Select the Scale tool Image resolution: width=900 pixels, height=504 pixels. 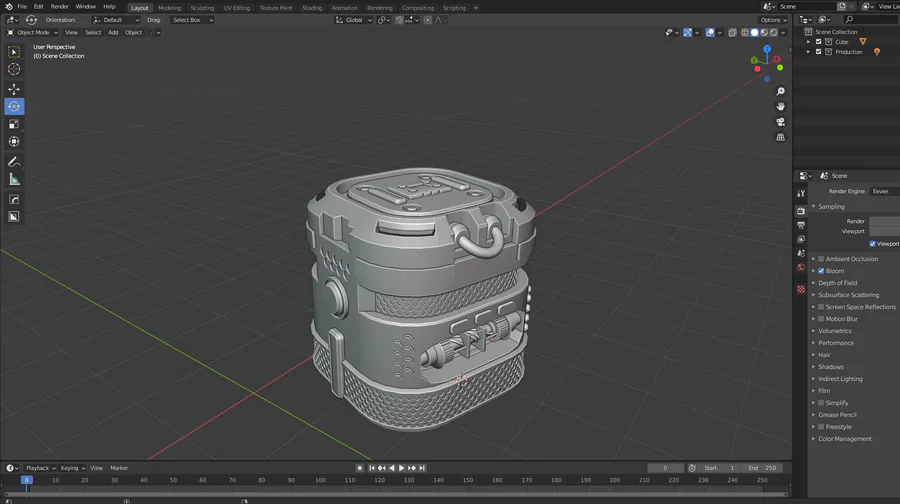point(14,124)
